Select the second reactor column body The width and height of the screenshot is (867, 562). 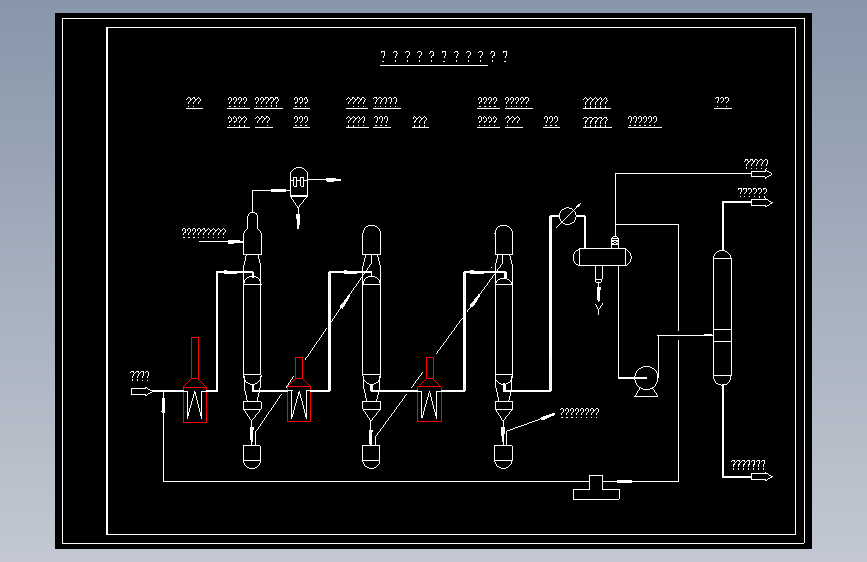(x=371, y=330)
